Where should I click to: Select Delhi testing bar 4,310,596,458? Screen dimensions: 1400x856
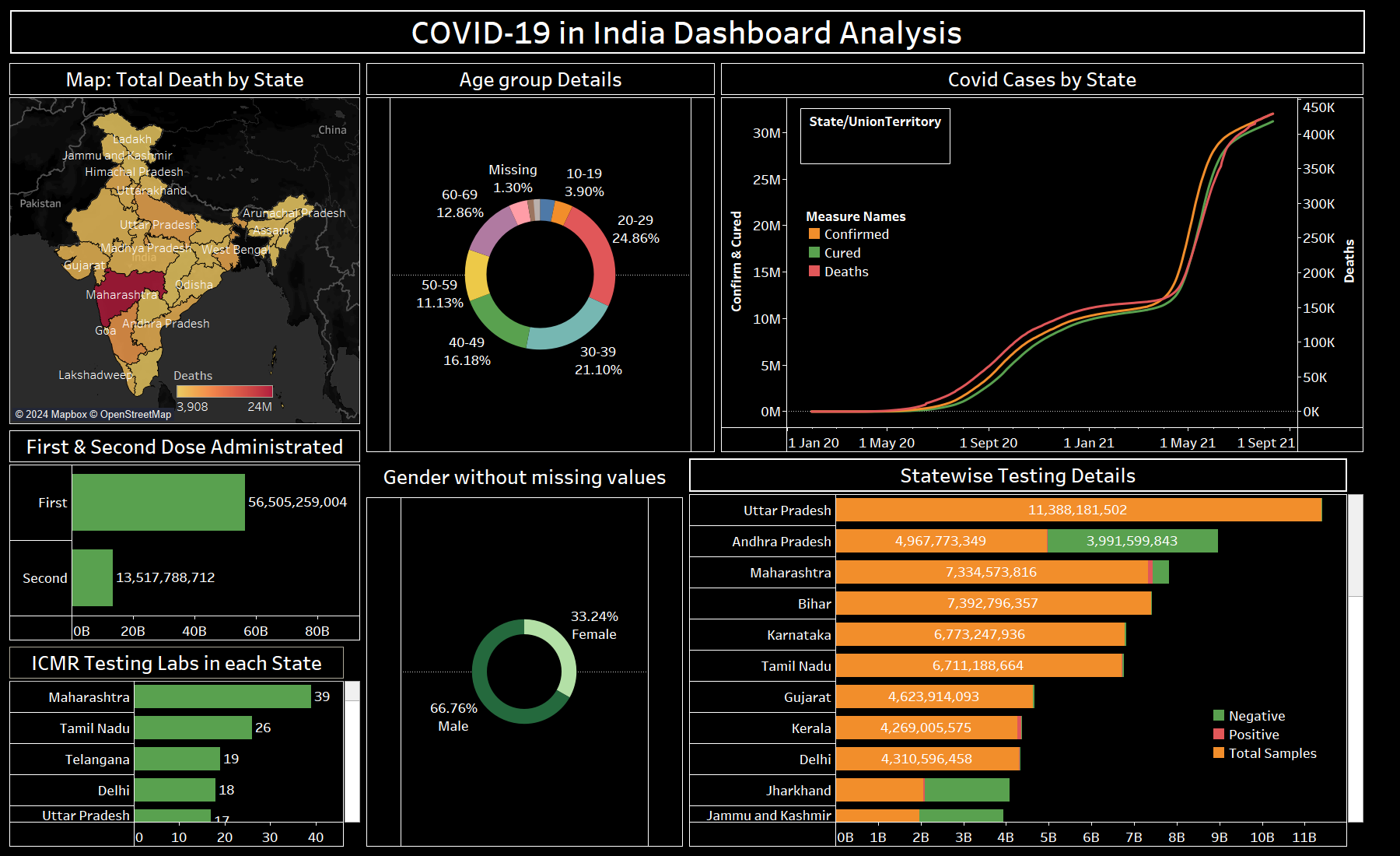pos(927,759)
